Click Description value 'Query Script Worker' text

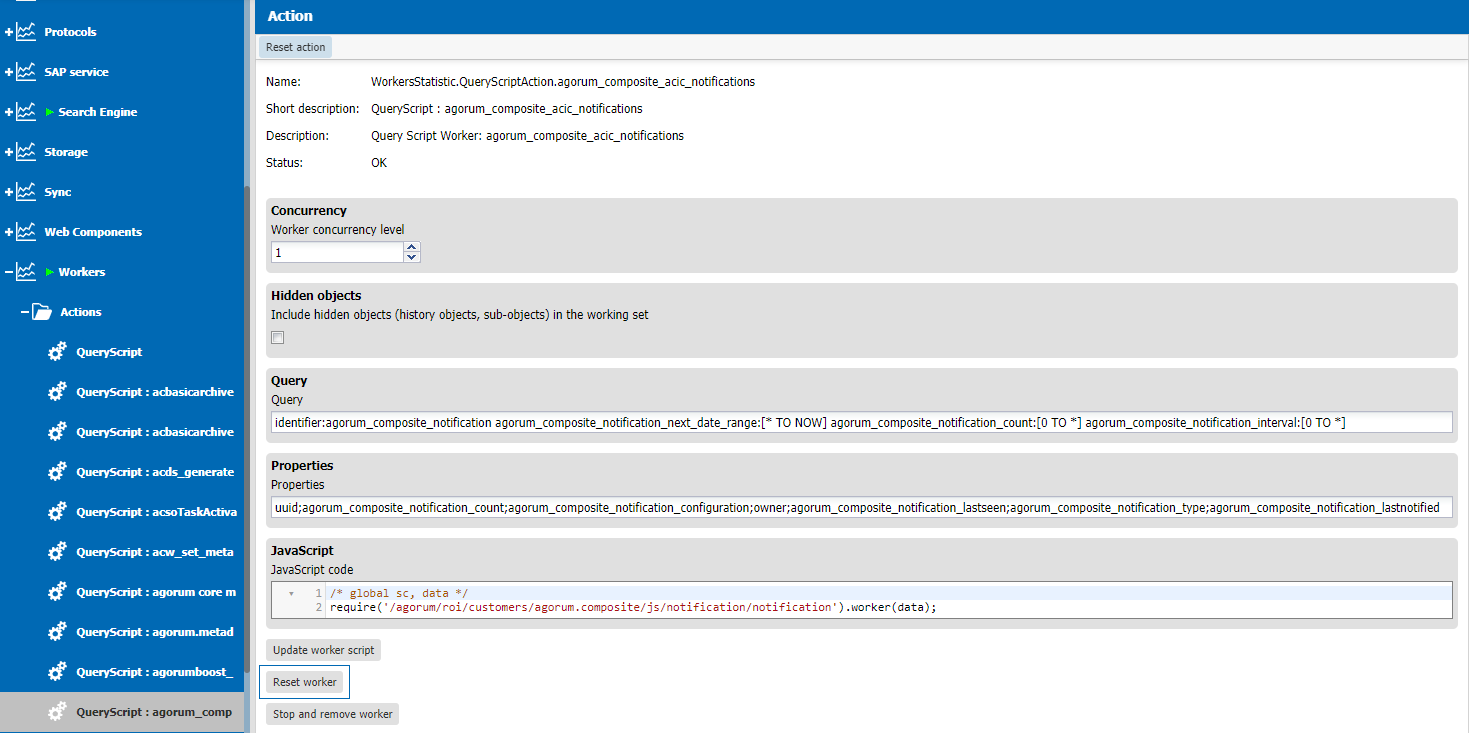pyautogui.click(x=527, y=136)
